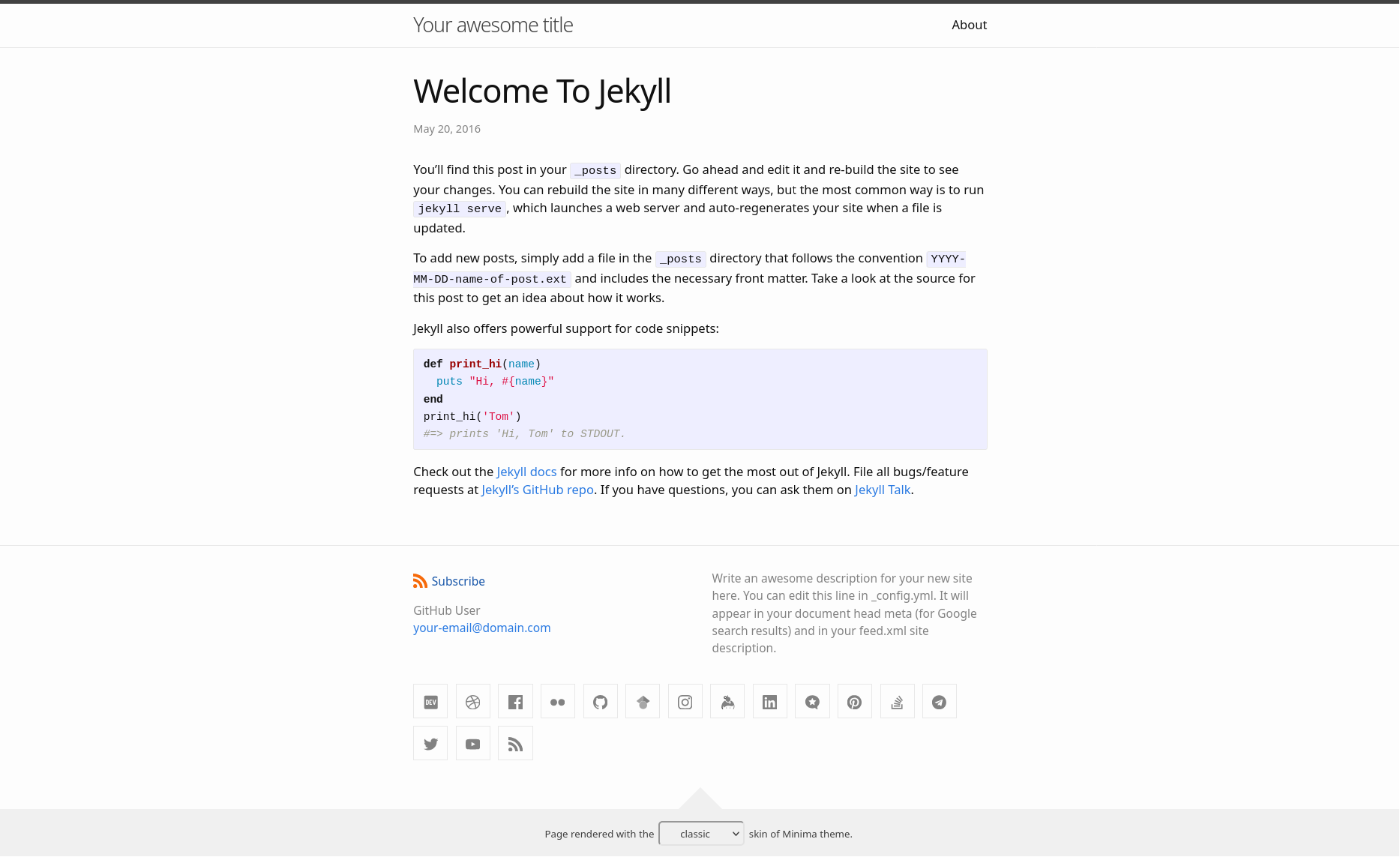Open the Facebook social icon
The image size is (1400, 857).
(515, 701)
